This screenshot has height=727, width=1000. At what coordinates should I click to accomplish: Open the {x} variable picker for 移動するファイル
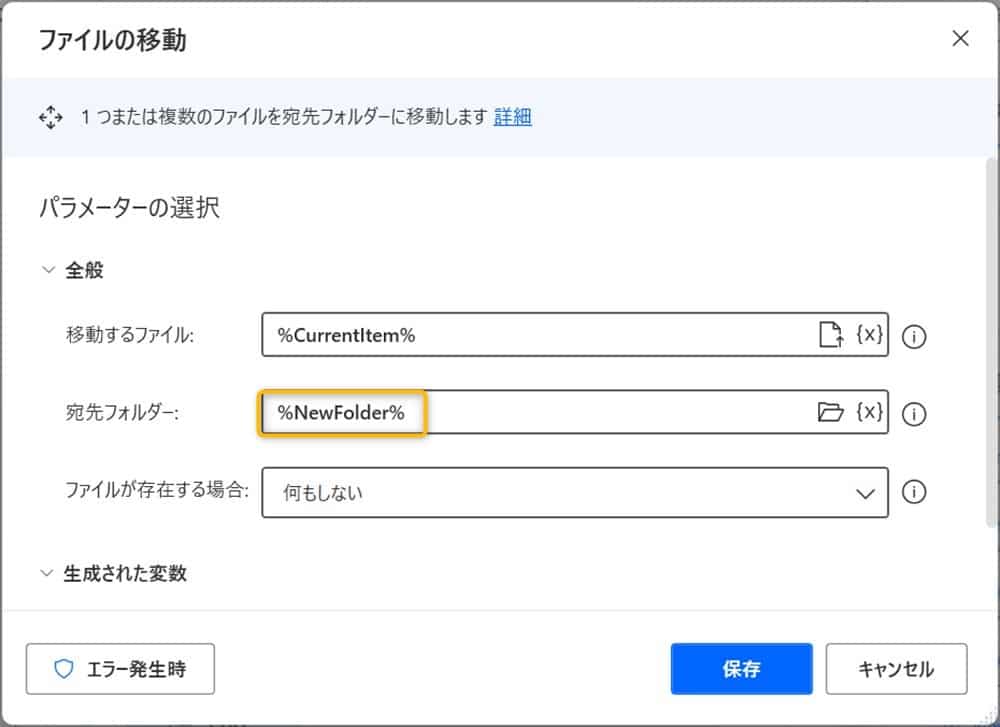pos(869,336)
